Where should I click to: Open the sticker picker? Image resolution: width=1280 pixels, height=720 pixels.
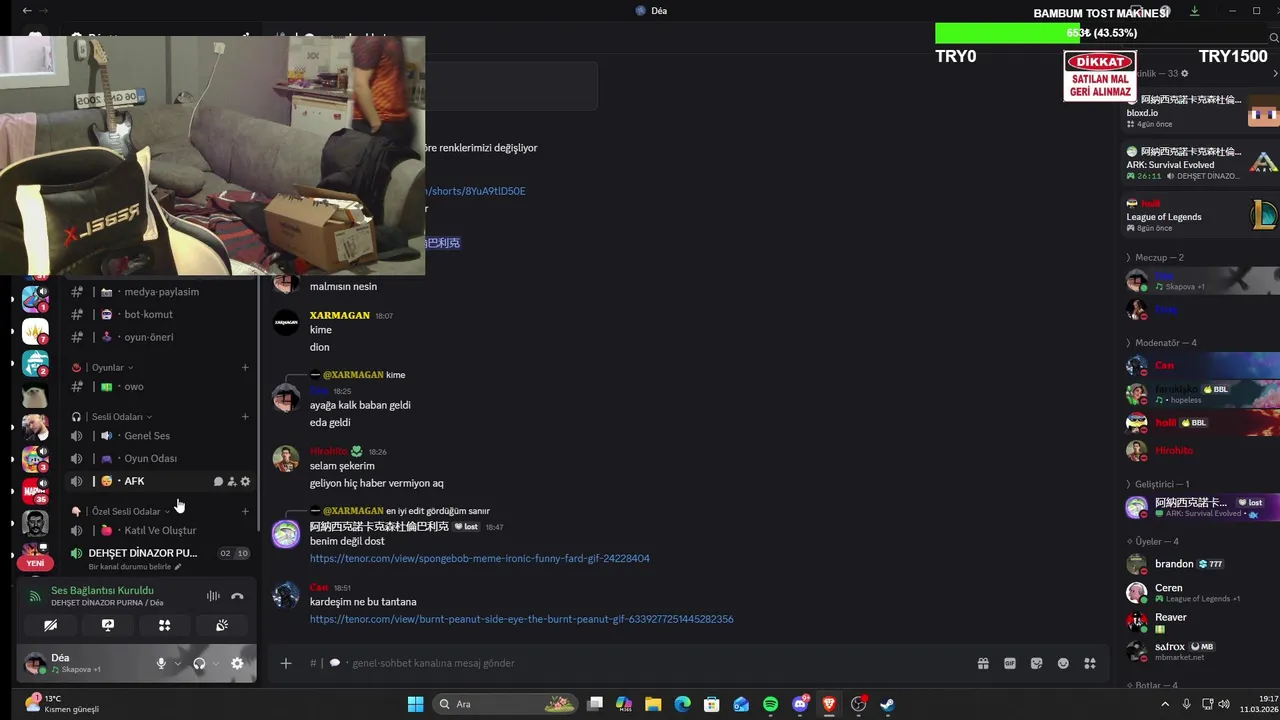coord(1036,663)
